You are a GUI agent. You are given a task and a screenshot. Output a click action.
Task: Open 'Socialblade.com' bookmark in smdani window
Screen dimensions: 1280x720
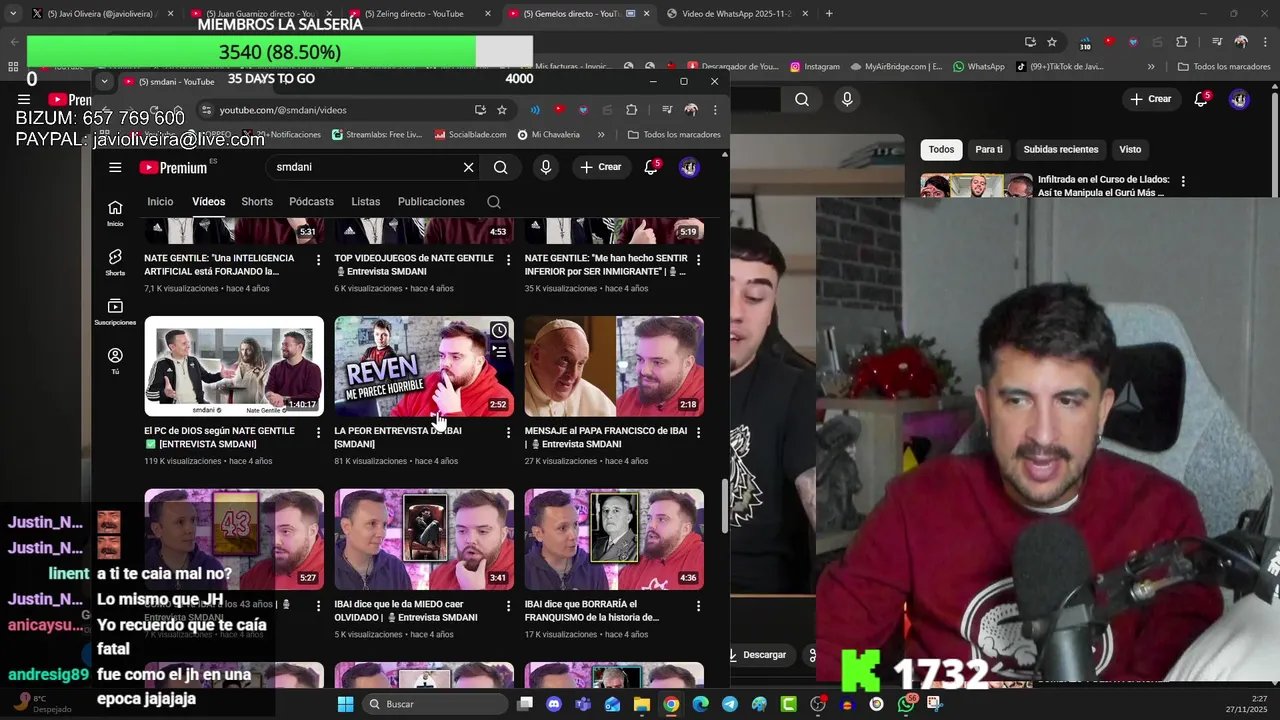tap(470, 135)
